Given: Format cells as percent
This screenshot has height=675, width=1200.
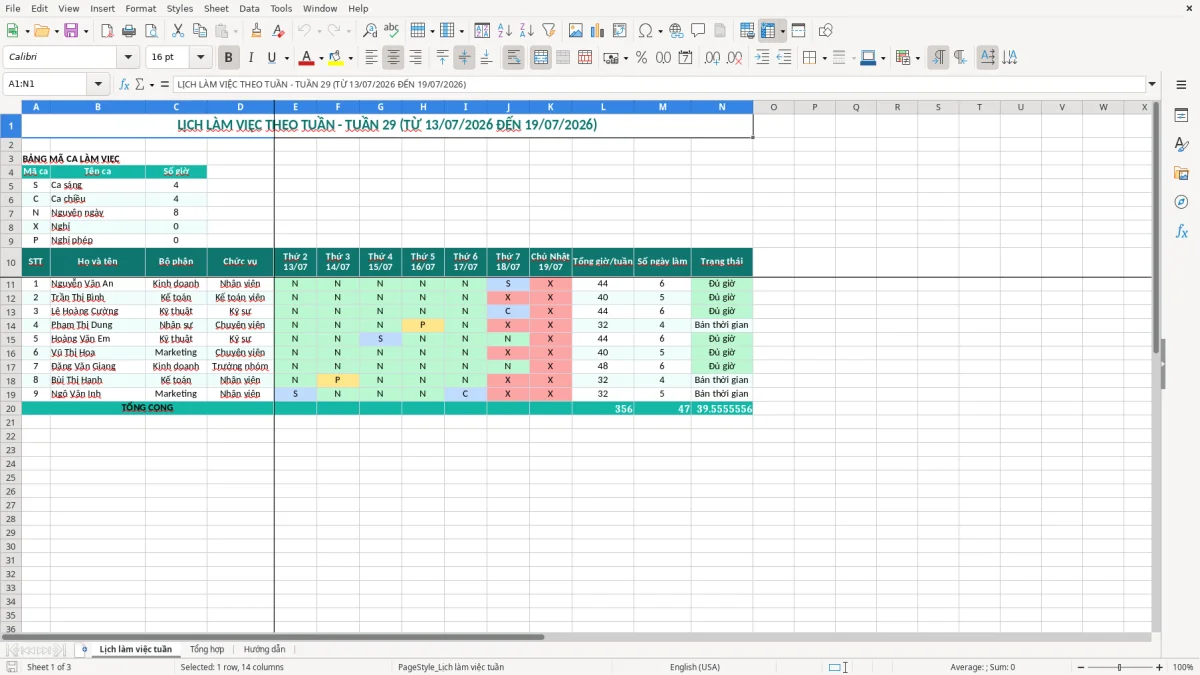Looking at the screenshot, I should click(x=641, y=58).
